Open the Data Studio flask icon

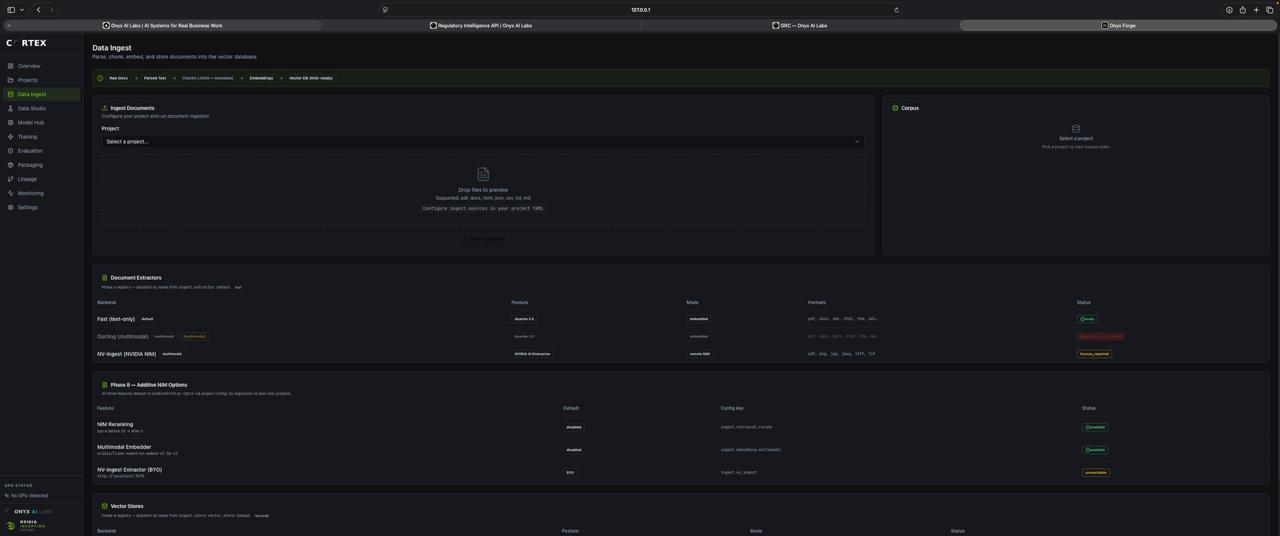pyautogui.click(x=10, y=108)
